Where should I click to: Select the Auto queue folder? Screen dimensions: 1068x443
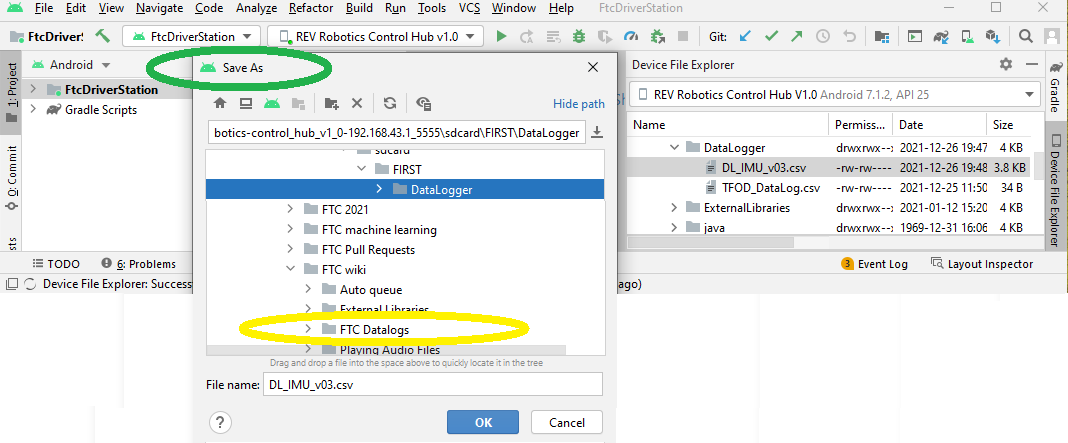371,290
